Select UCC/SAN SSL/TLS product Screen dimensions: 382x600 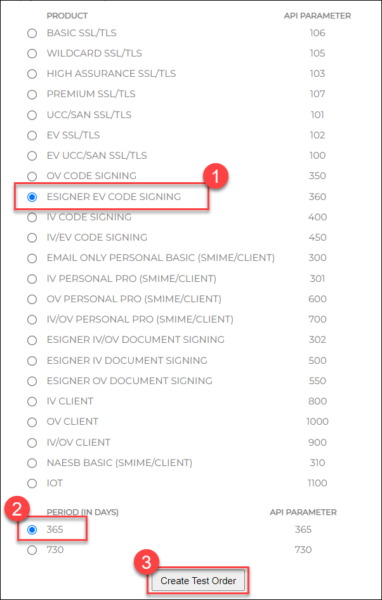pos(32,115)
